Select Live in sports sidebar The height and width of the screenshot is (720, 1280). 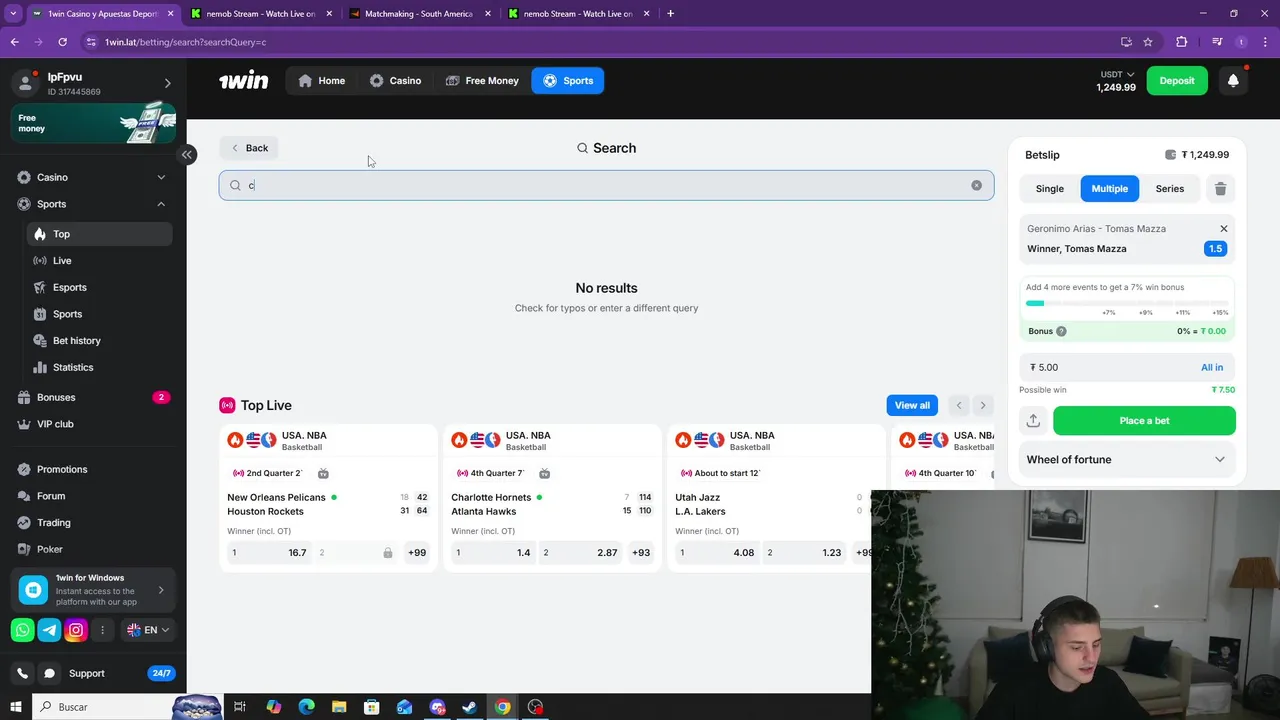(99, 261)
